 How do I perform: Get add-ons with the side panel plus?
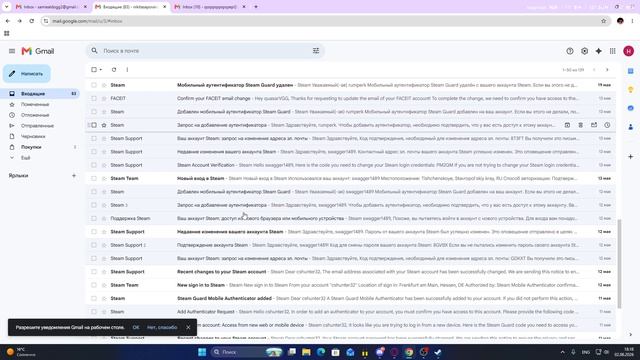pyautogui.click(x=631, y=157)
